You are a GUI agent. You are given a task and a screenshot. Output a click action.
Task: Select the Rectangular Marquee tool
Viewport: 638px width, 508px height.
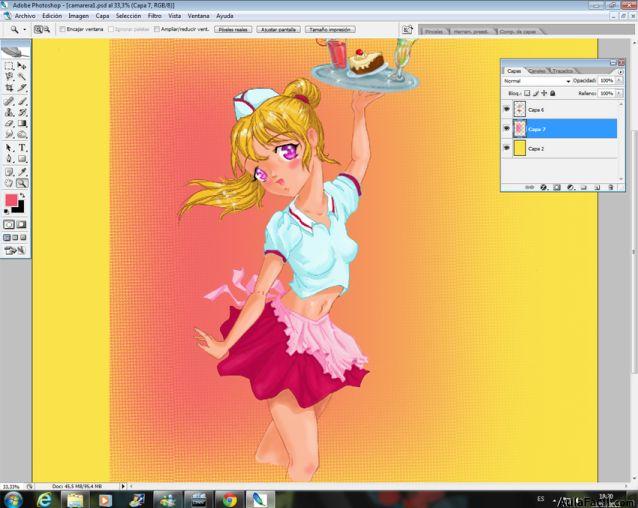pyautogui.click(x=9, y=65)
